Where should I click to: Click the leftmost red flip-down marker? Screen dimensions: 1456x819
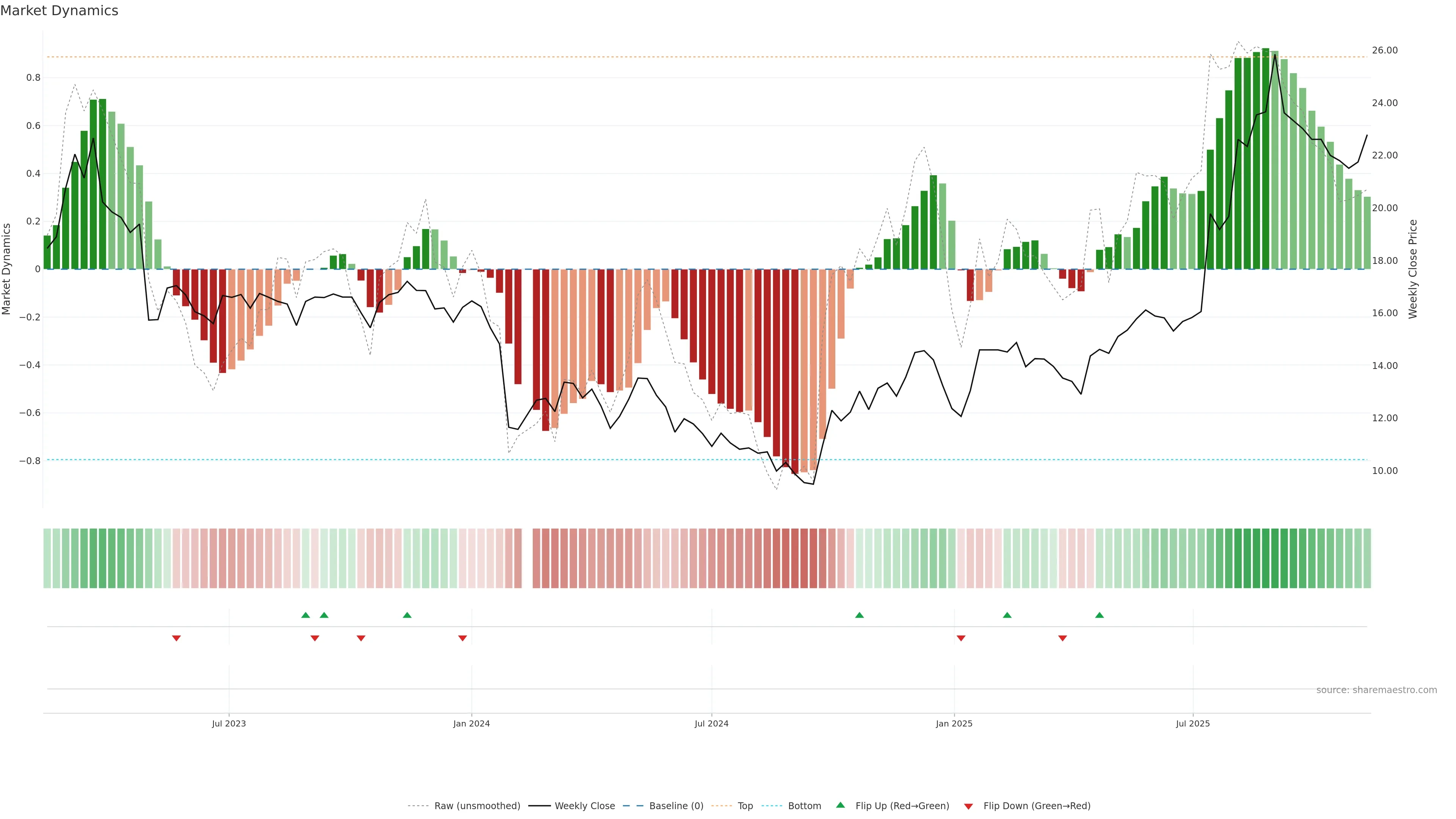[x=176, y=638]
